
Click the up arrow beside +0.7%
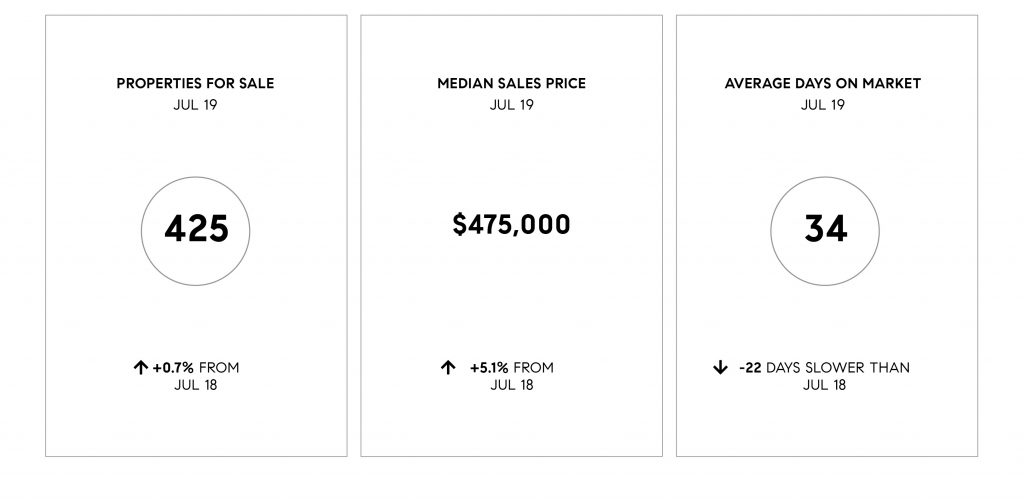pos(140,368)
